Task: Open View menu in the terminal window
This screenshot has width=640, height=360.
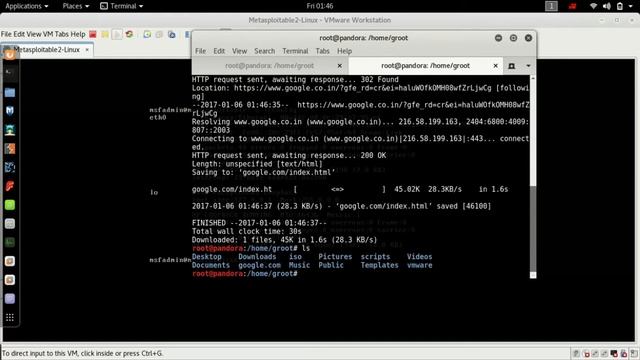Action: point(240,51)
